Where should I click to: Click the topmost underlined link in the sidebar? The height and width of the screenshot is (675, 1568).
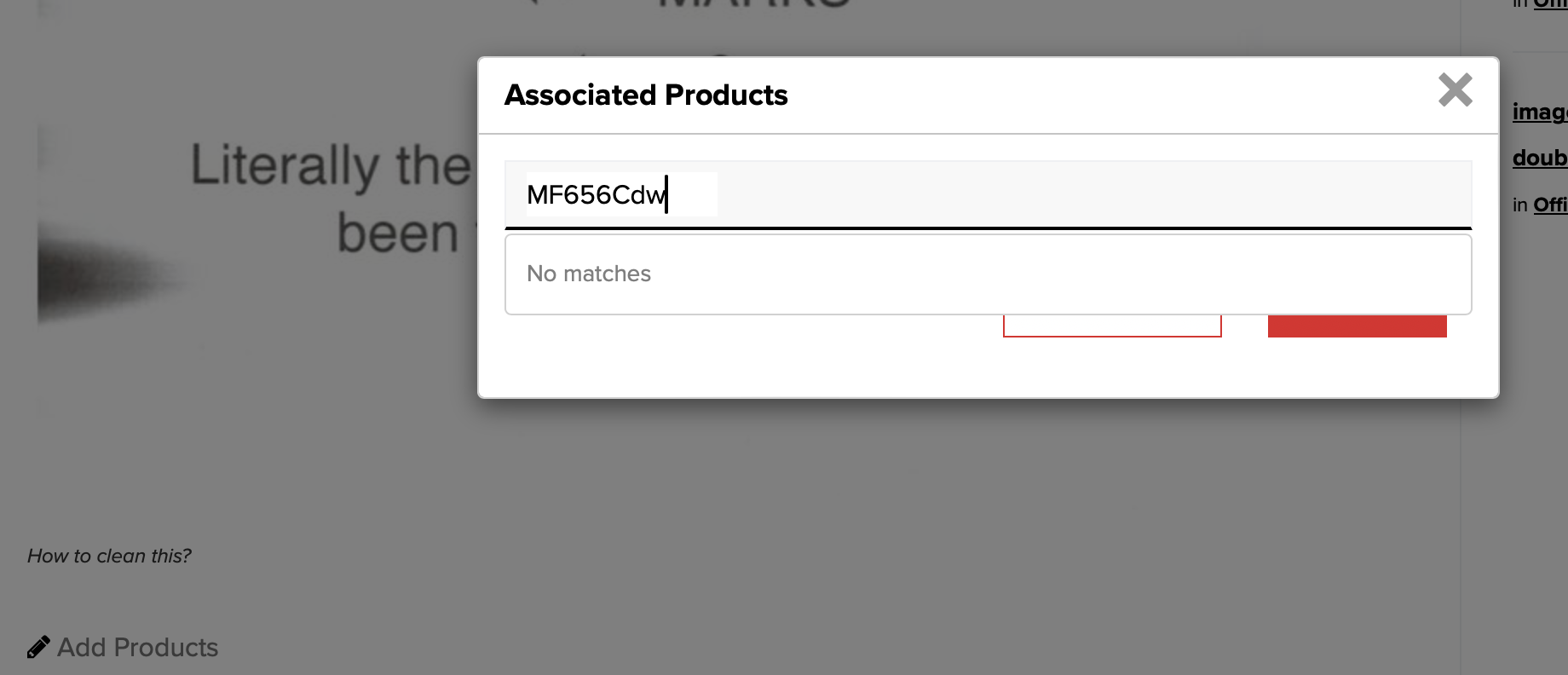pyautogui.click(x=1549, y=3)
